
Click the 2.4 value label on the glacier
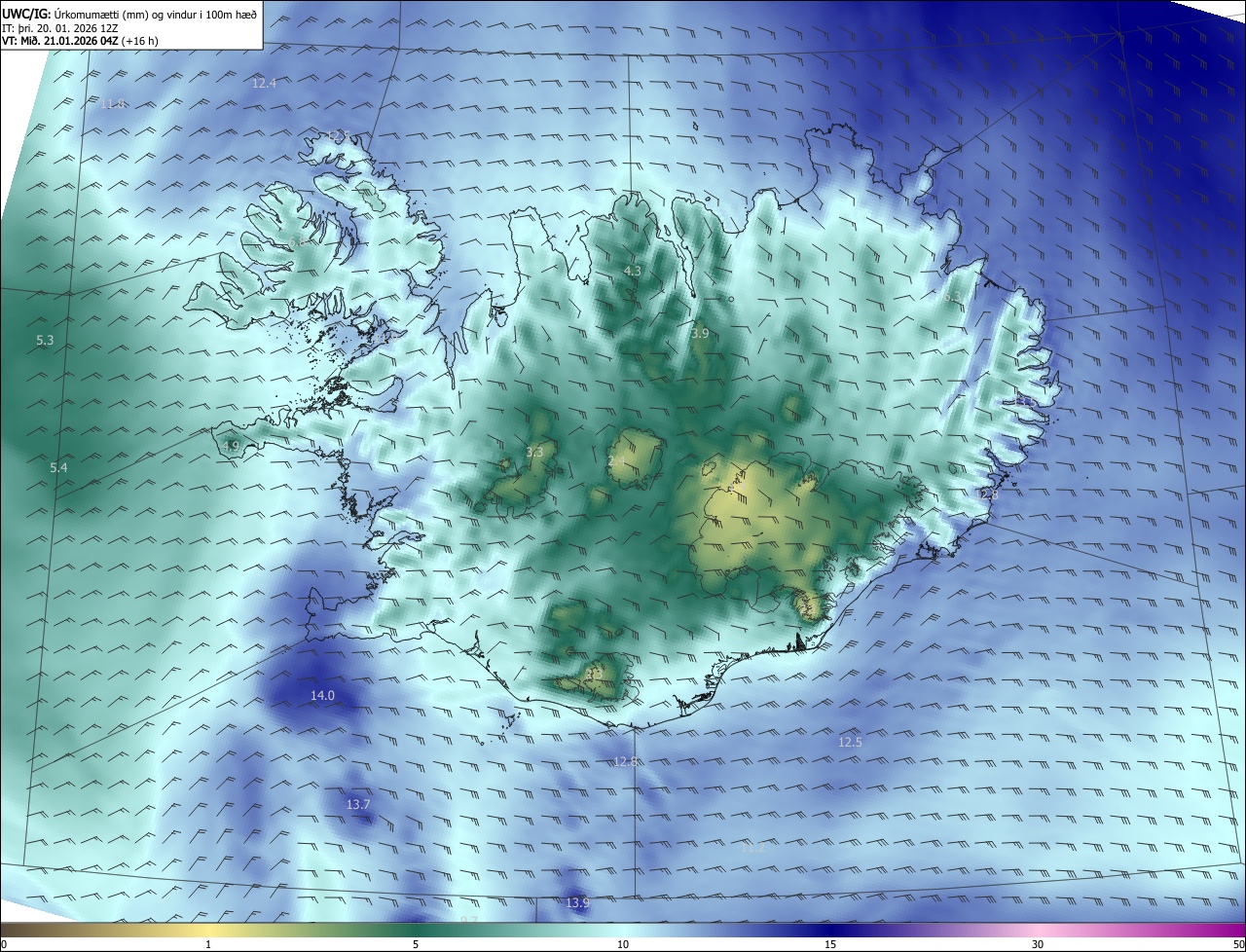click(617, 461)
